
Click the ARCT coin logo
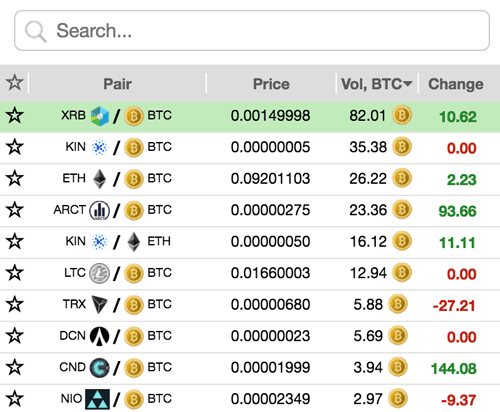[99, 210]
